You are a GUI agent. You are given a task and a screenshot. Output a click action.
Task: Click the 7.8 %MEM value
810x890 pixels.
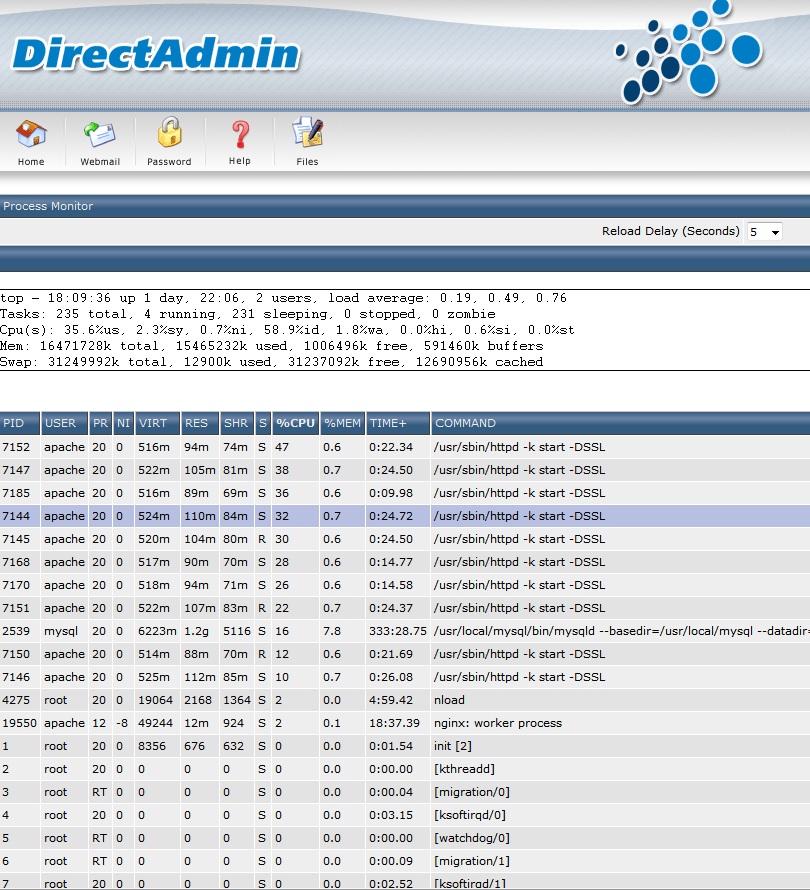click(332, 631)
